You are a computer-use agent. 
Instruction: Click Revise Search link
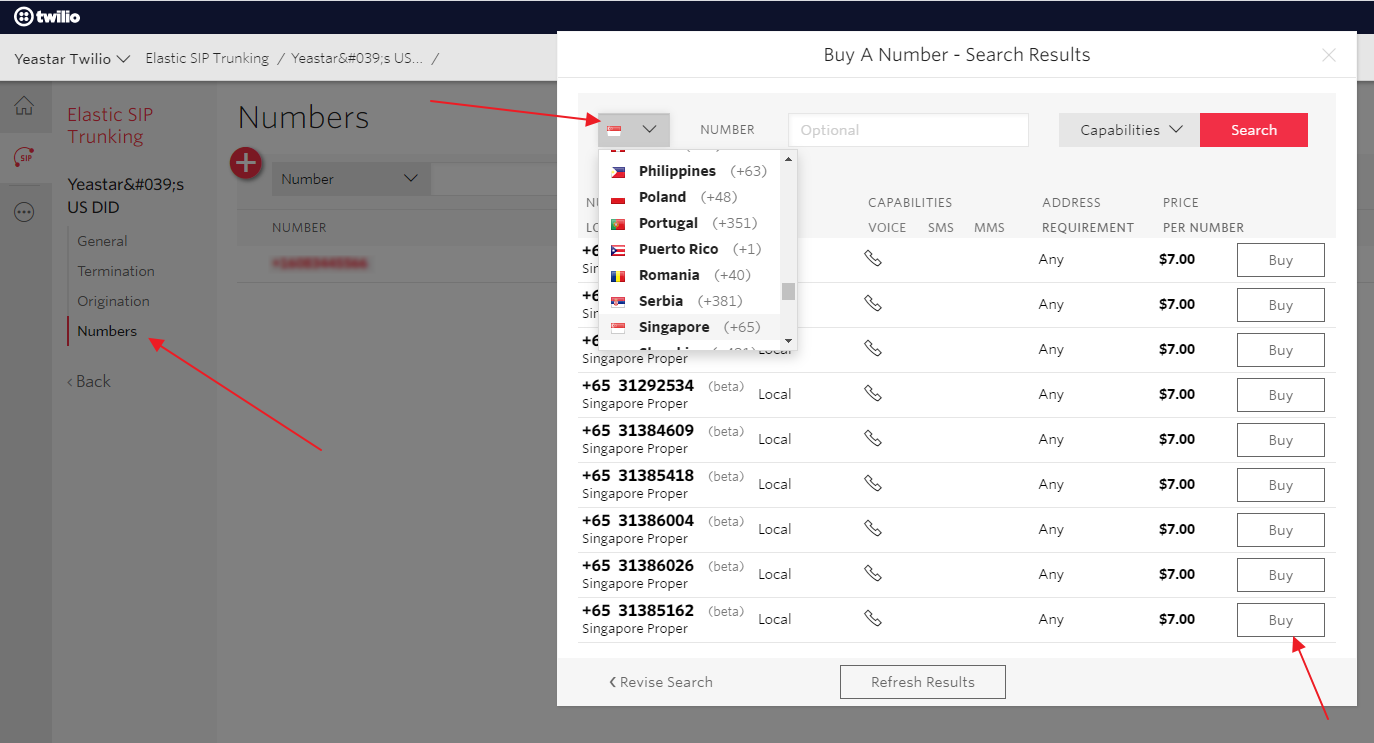(661, 682)
